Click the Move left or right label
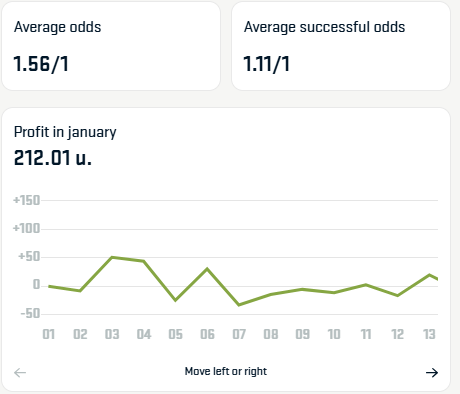The width and height of the screenshot is (460, 394). pos(226,371)
